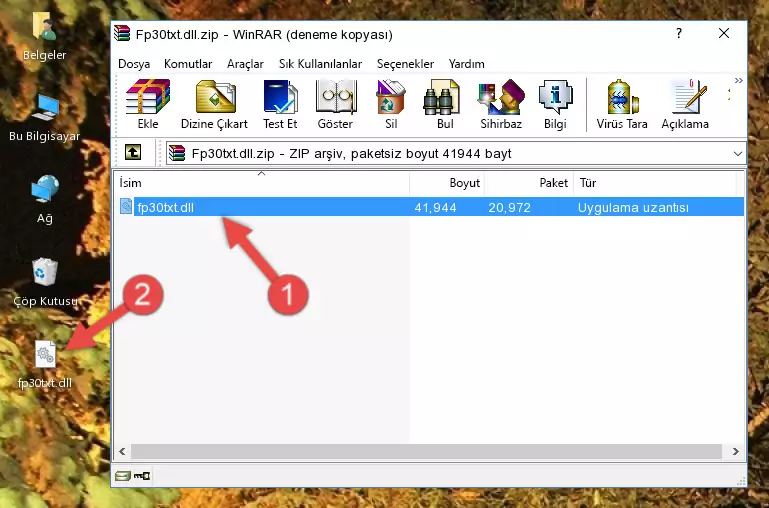
Task: Click the Sil (Delete) toolbar icon
Action: pyautogui.click(x=391, y=104)
